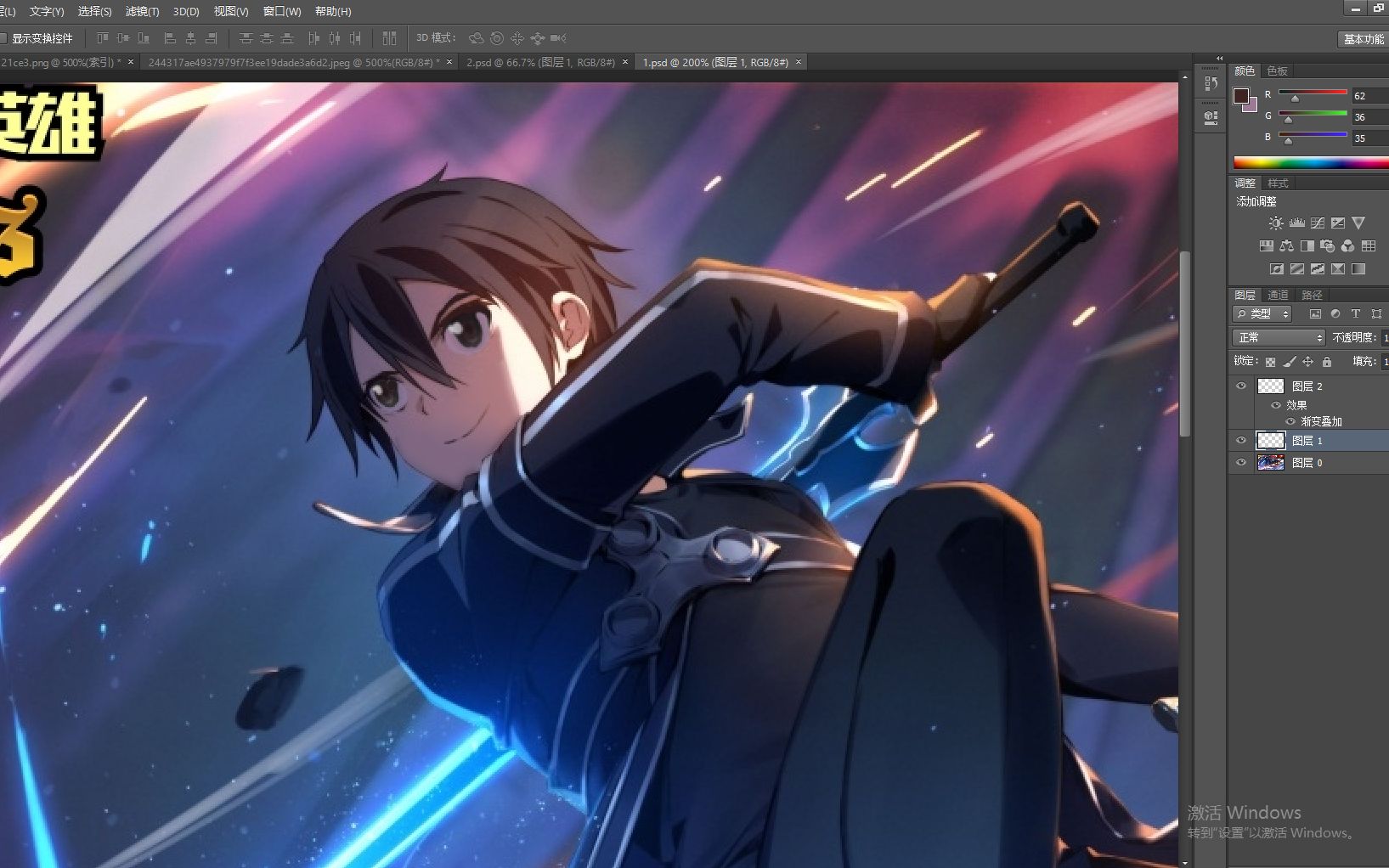Viewport: 1389px width, 868px height.
Task: Add a Channel Mixer adjustment
Action: click(1347, 246)
